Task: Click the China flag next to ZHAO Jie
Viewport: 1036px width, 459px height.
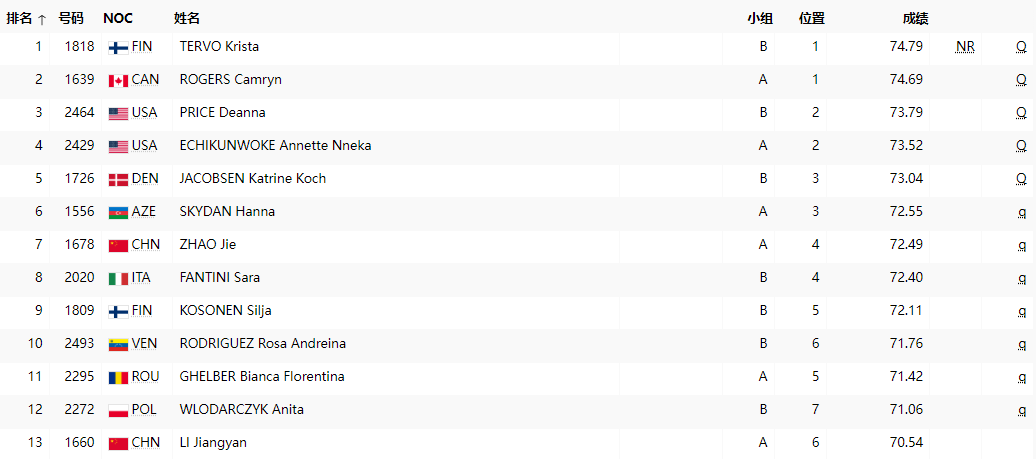Action: click(118, 245)
